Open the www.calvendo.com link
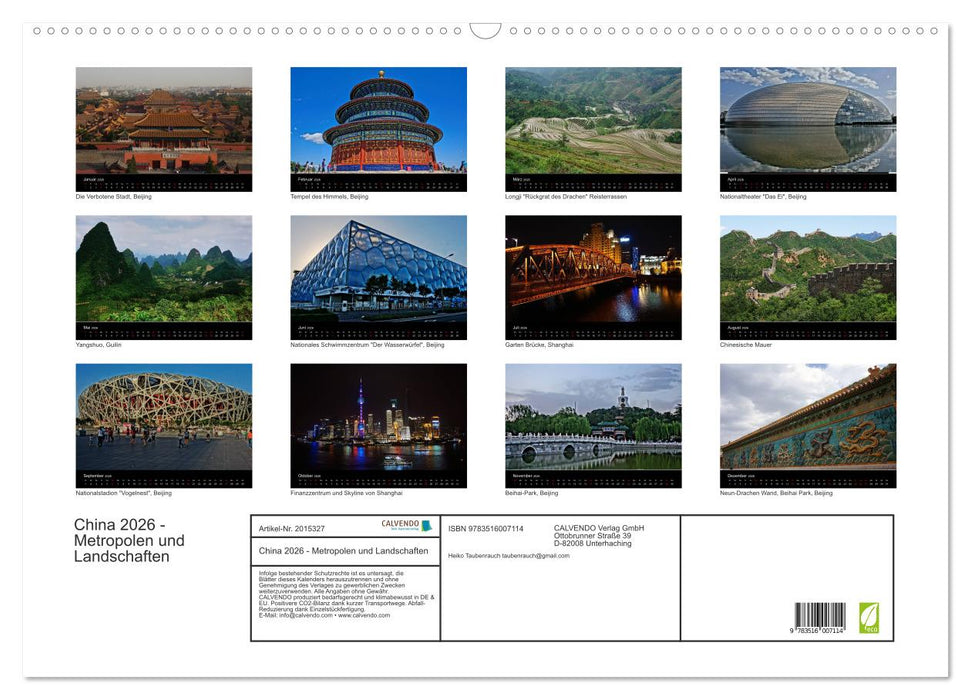The height and width of the screenshot is (700, 971). [366, 617]
